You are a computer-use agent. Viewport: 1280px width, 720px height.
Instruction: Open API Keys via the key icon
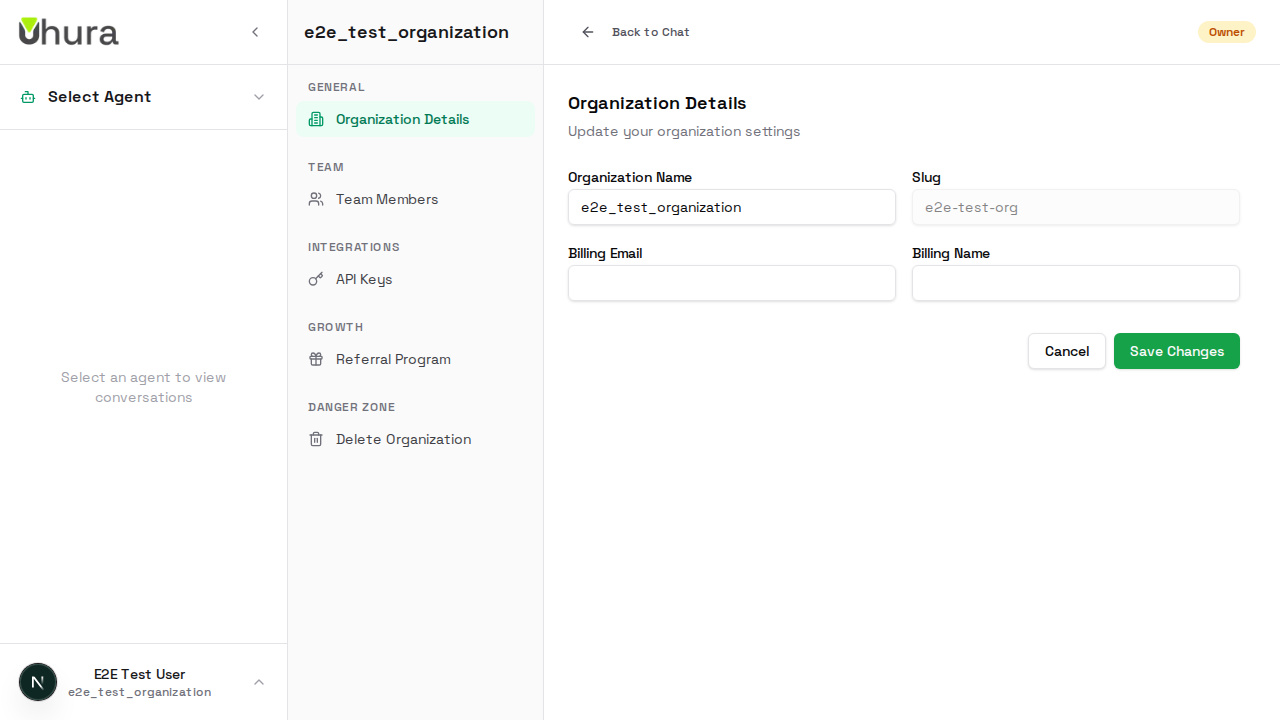click(316, 279)
